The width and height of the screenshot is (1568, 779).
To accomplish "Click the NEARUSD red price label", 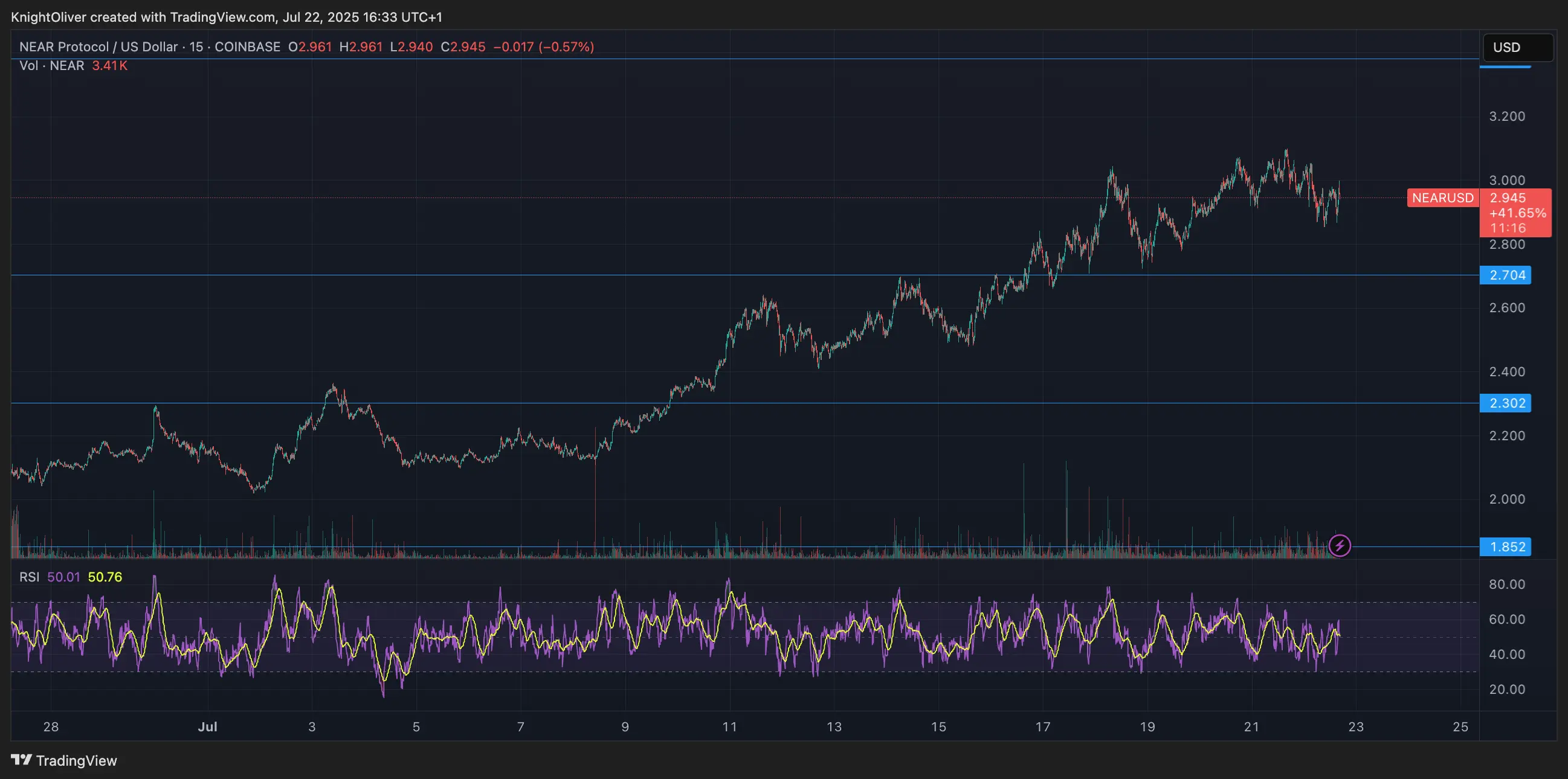I will [1443, 197].
